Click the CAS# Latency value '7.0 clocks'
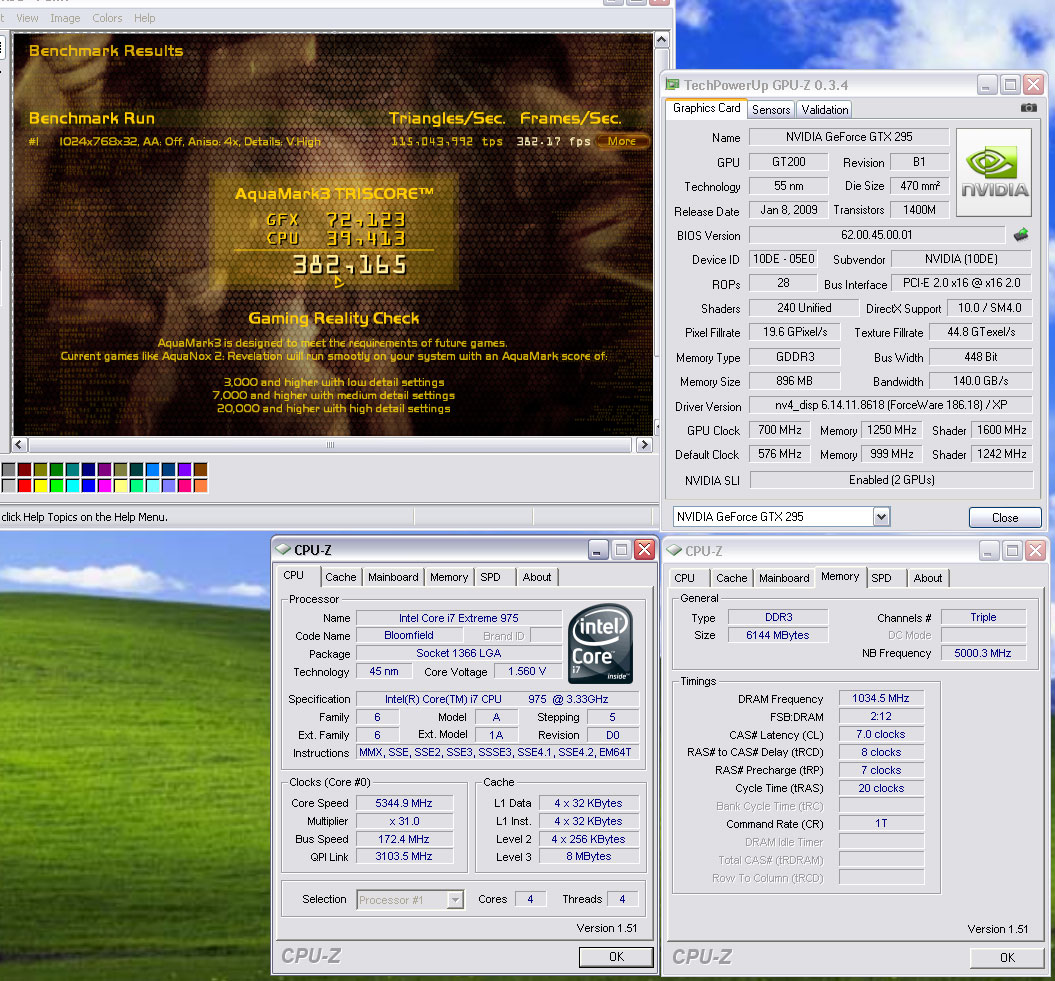 tap(880, 734)
